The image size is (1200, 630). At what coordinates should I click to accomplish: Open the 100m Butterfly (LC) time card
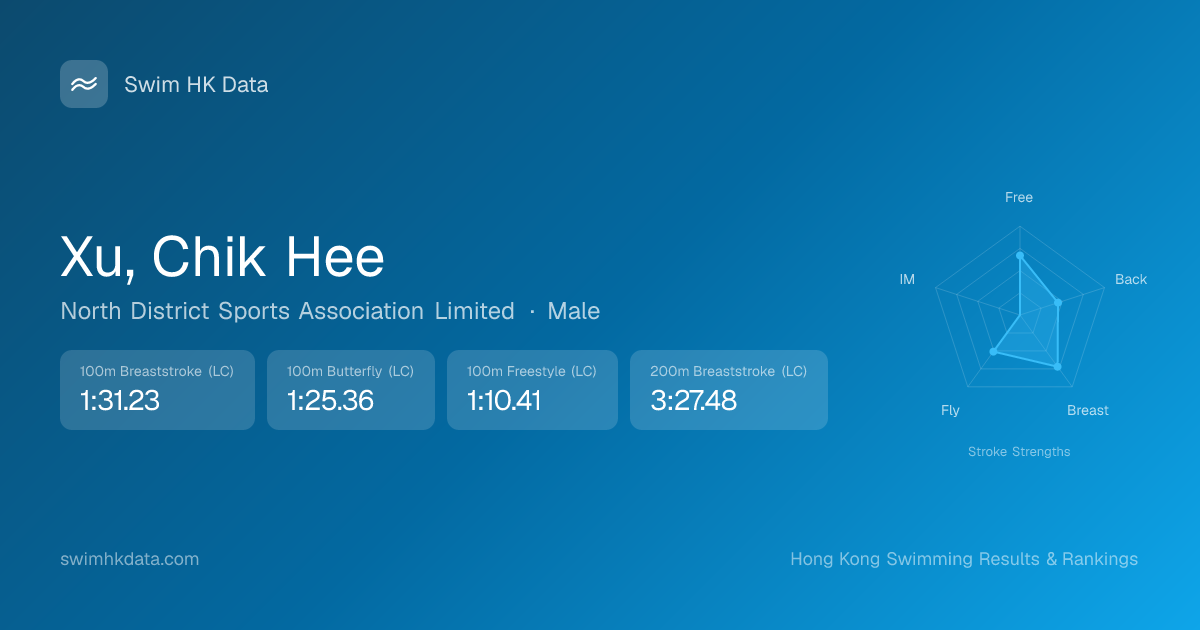click(x=350, y=390)
